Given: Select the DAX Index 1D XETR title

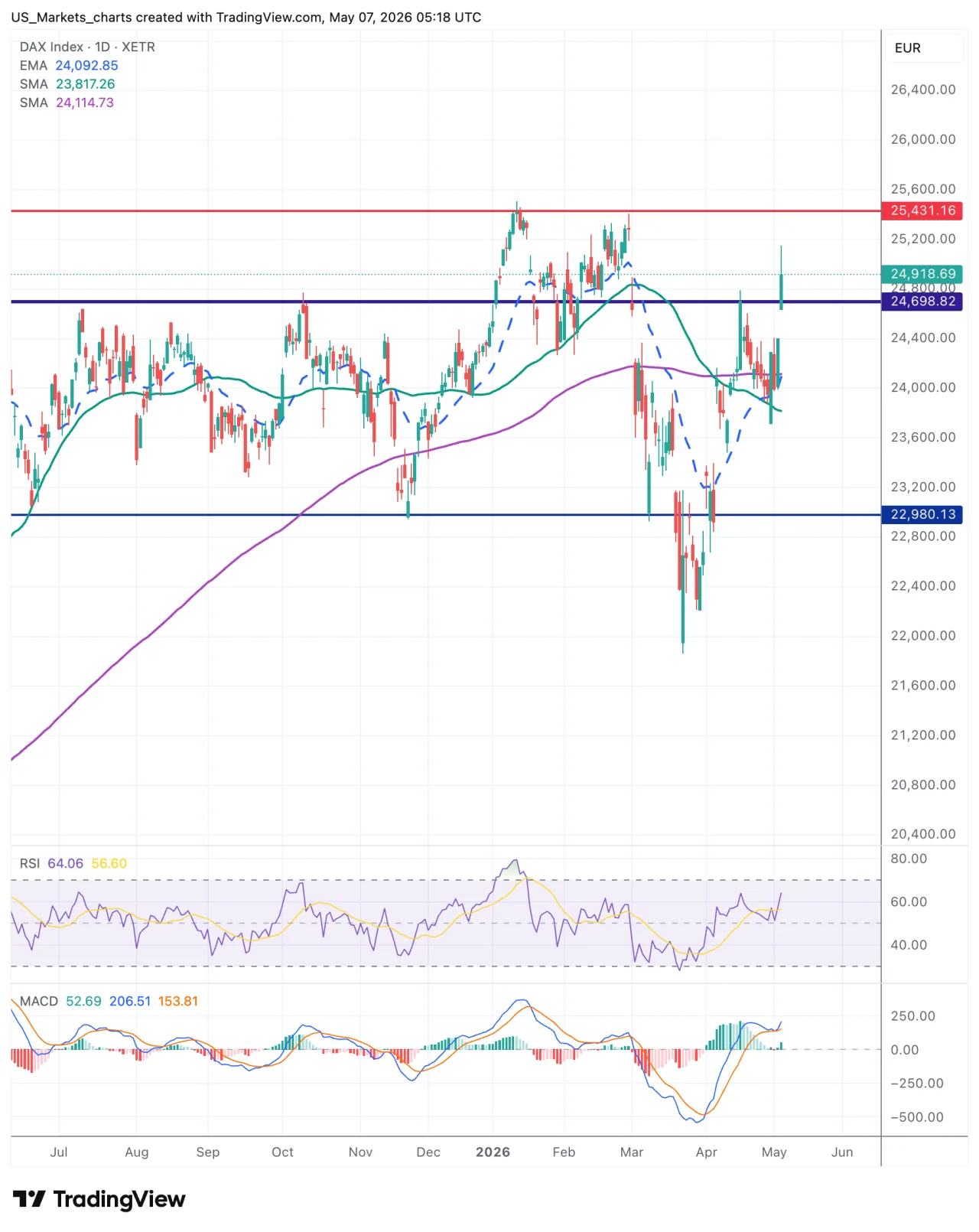Looking at the screenshot, I should 87,47.
